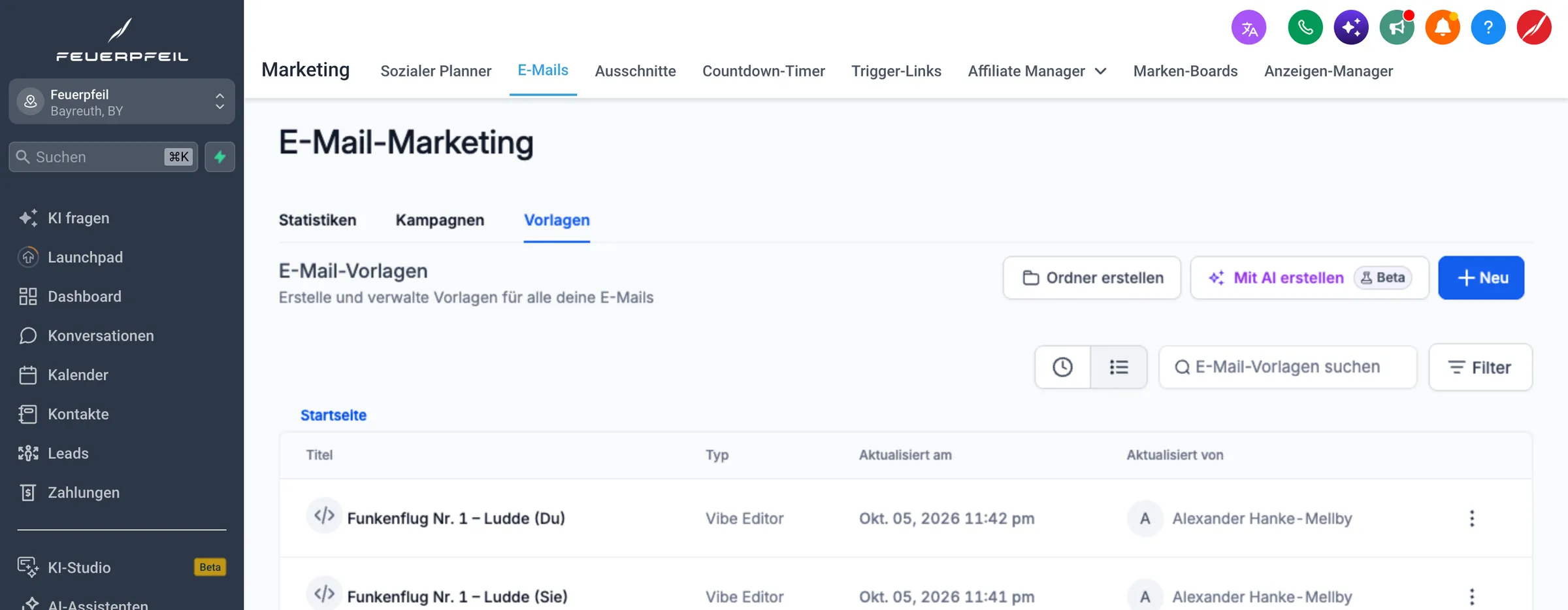Click the Ordner erstellen button

(1092, 278)
